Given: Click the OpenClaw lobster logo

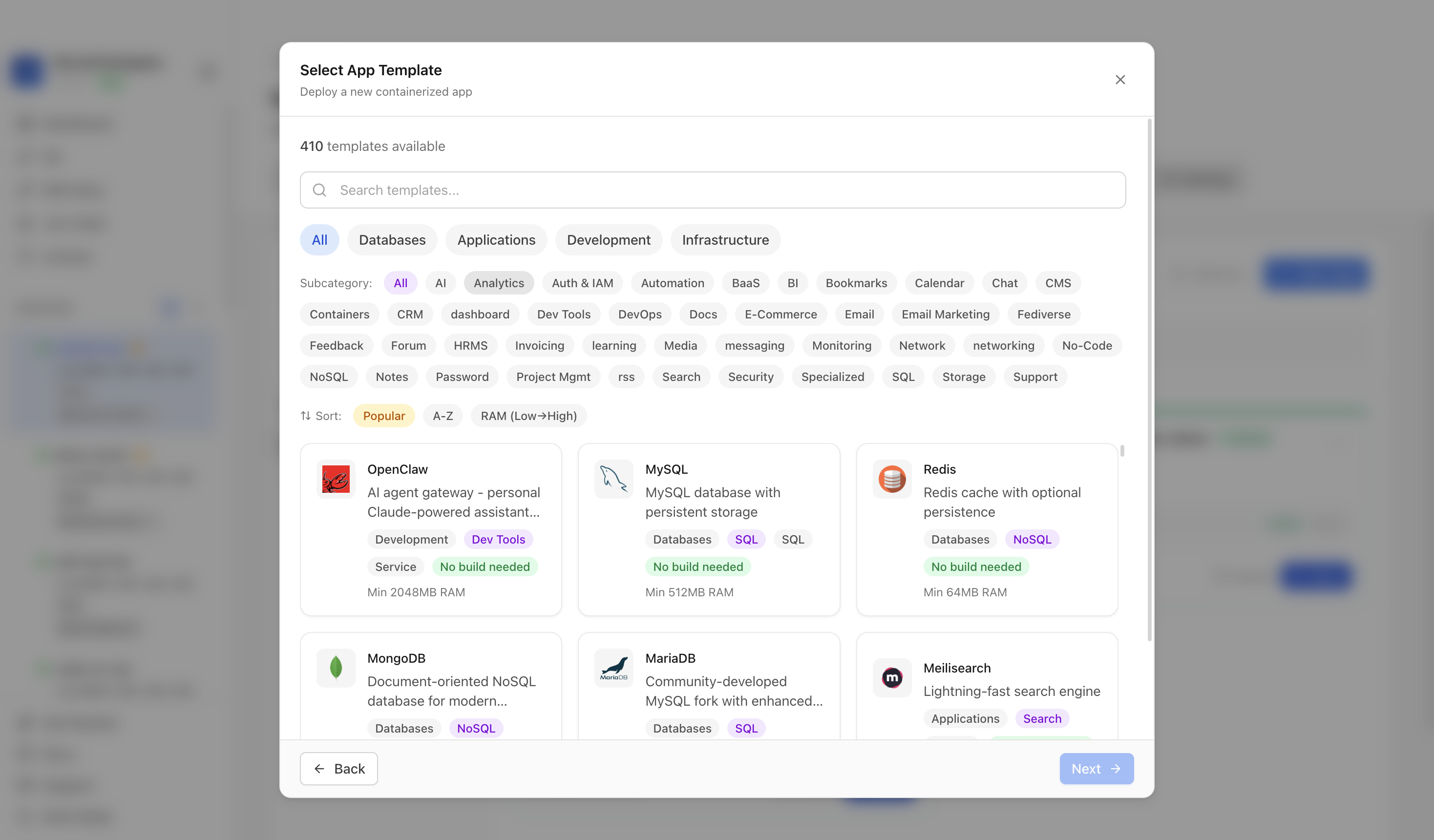Looking at the screenshot, I should pos(336,479).
